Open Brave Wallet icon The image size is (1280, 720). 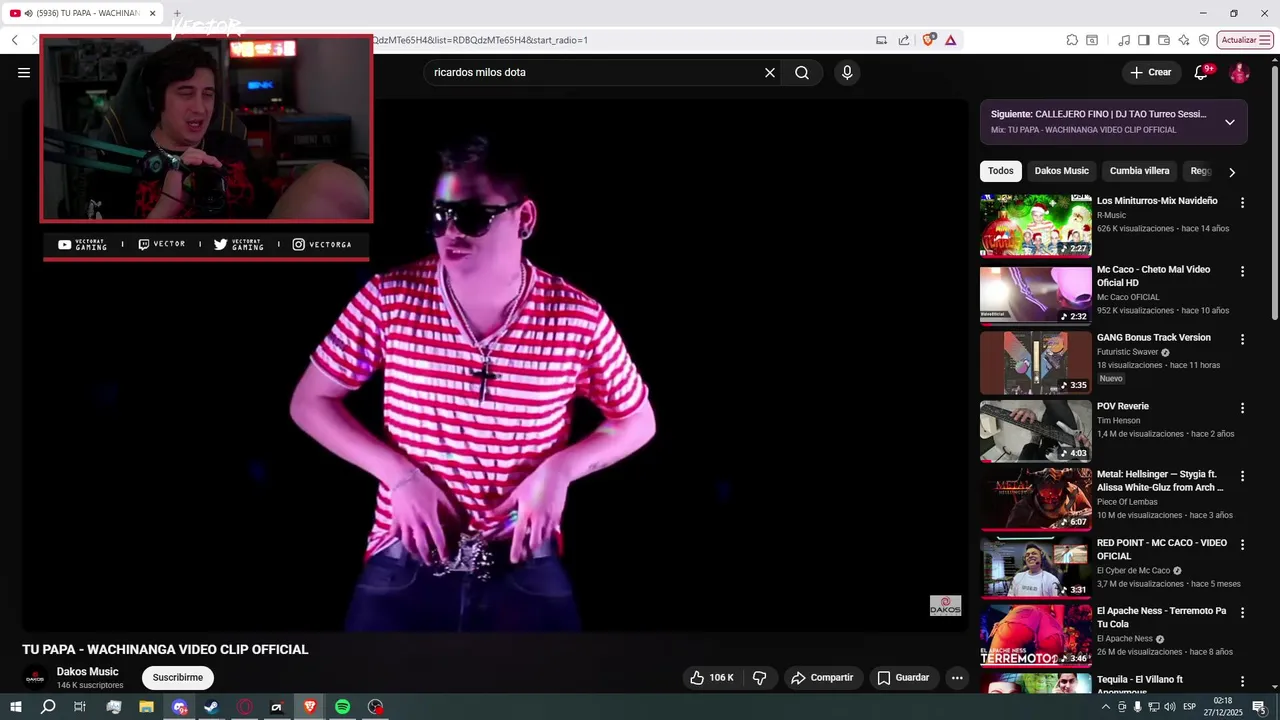click(x=1164, y=40)
